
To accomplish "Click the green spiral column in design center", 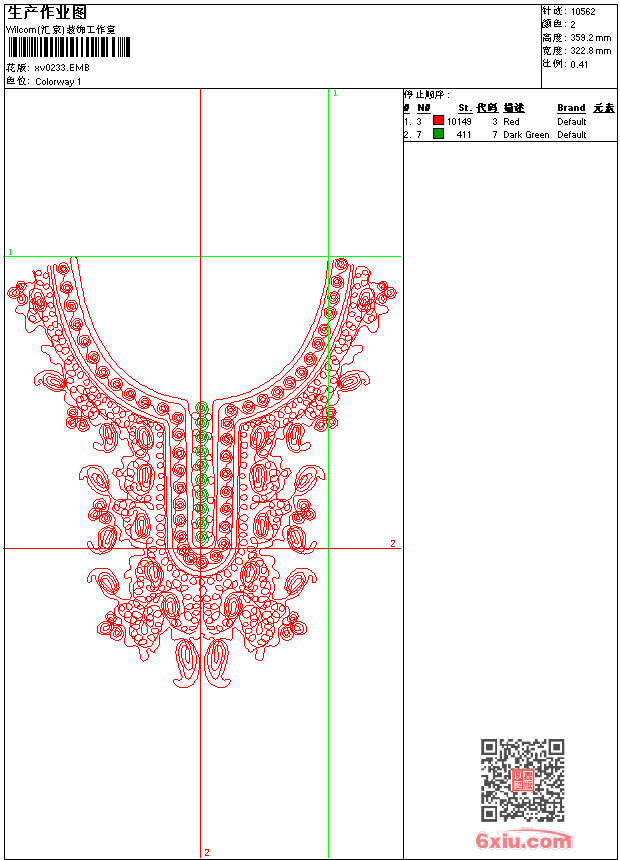I will [202, 473].
